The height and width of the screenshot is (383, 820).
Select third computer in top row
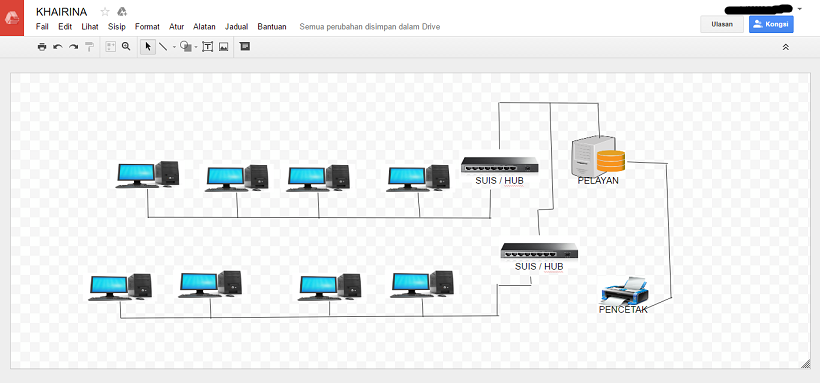[318, 178]
